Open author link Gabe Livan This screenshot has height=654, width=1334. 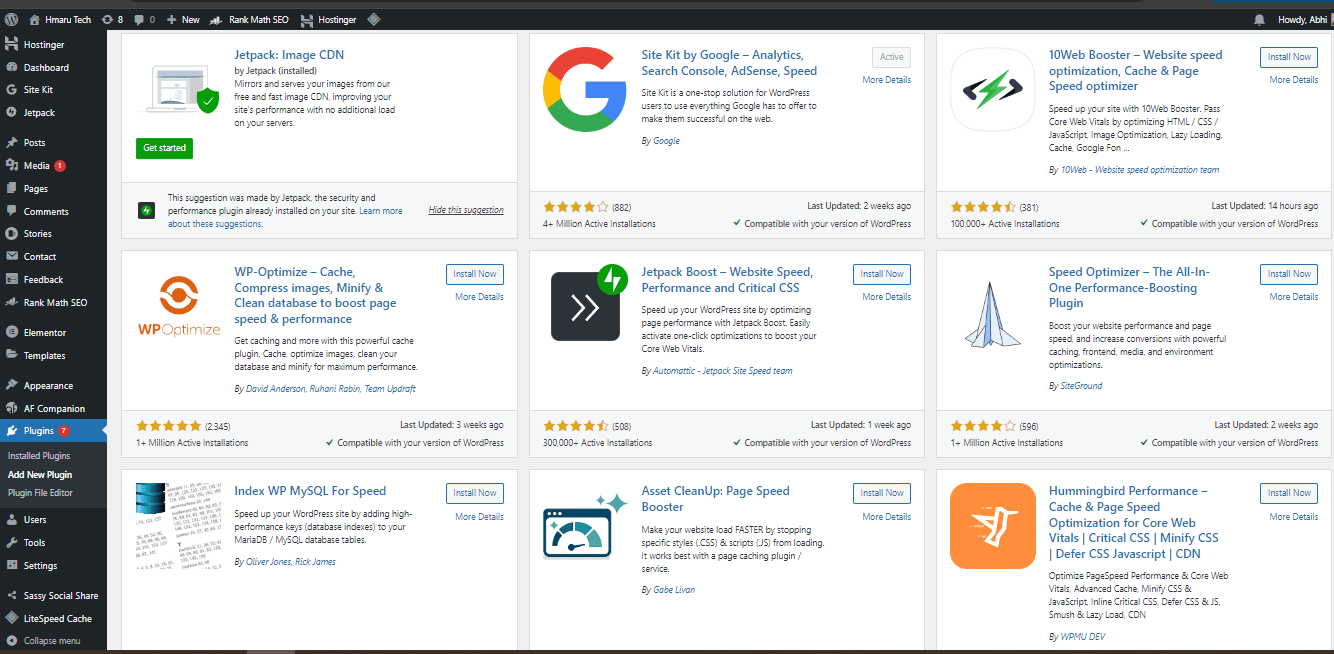(x=673, y=590)
